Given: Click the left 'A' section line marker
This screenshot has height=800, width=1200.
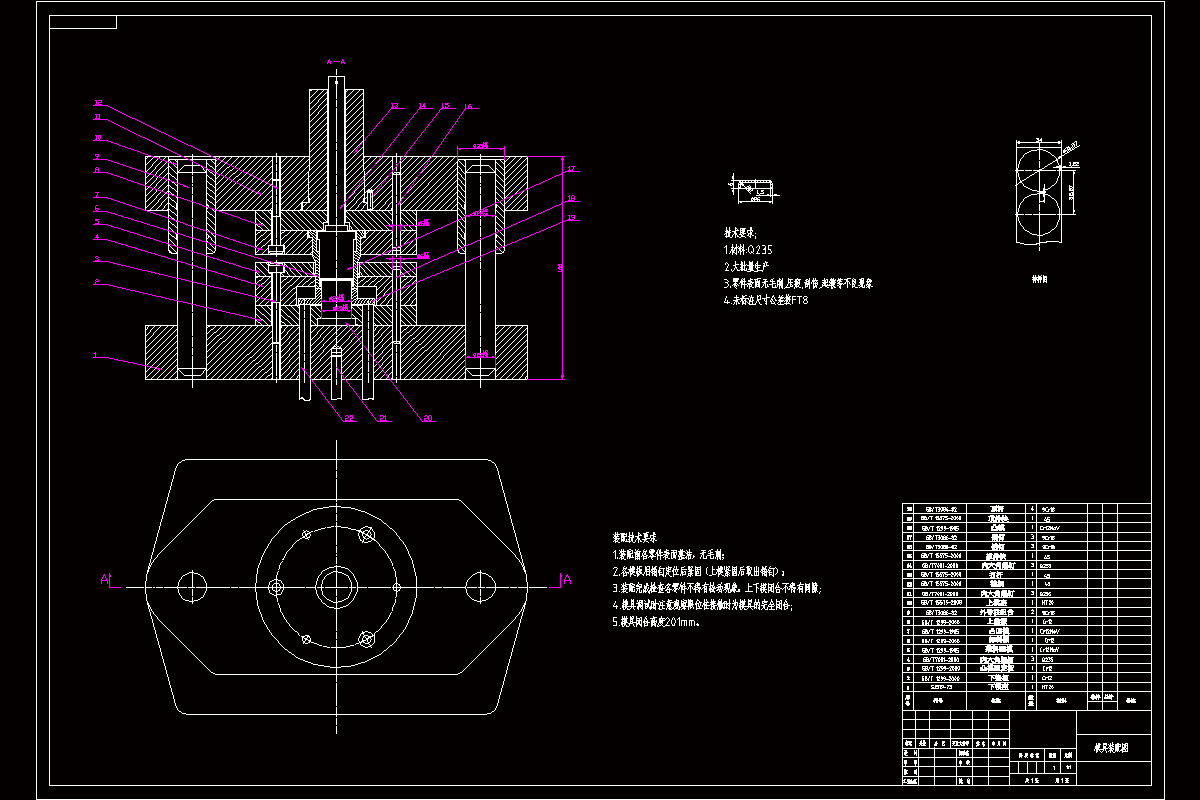Looking at the screenshot, I should (104, 578).
